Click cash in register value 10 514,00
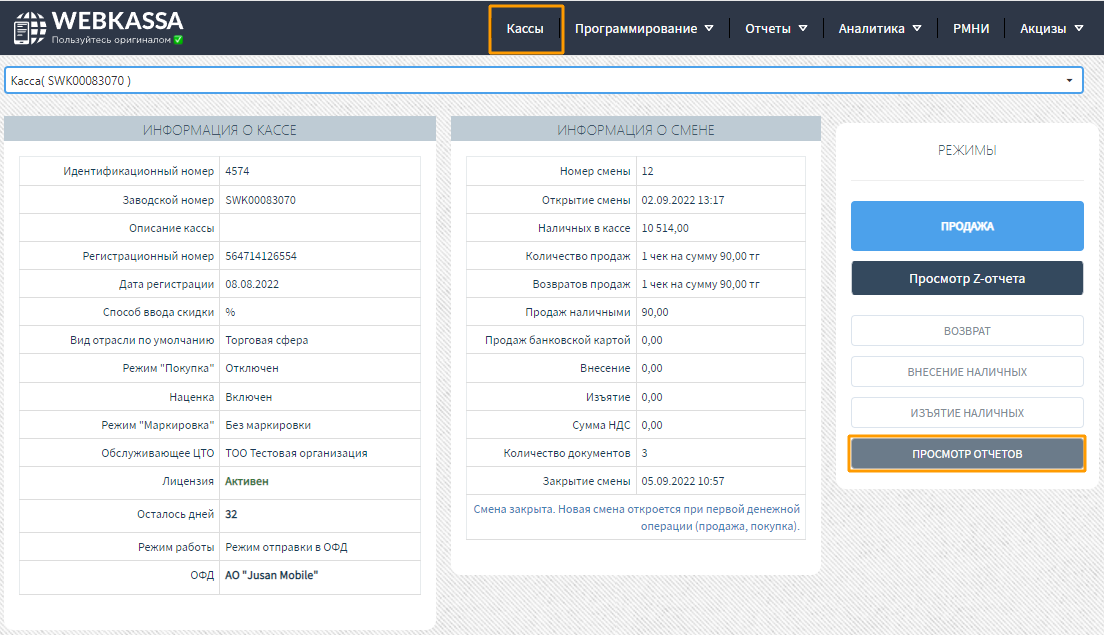Viewport: 1104px width, 635px height. tap(665, 228)
